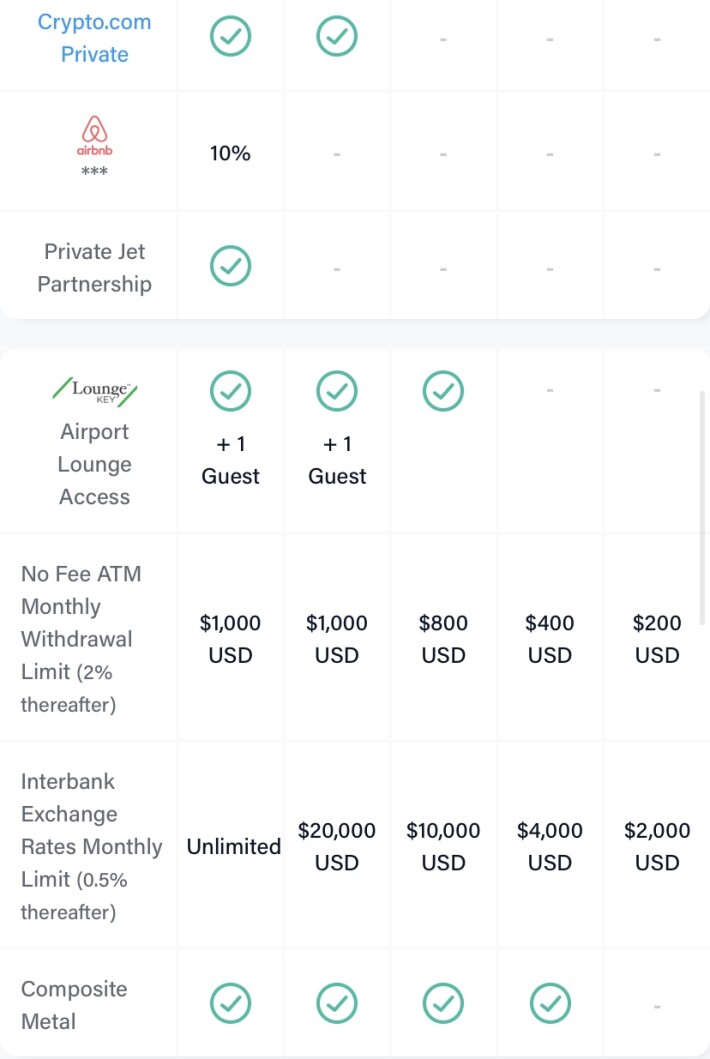This screenshot has height=1059, width=710.
Task: Click third column checkmark in Composite Metal row
Action: 443,1003
